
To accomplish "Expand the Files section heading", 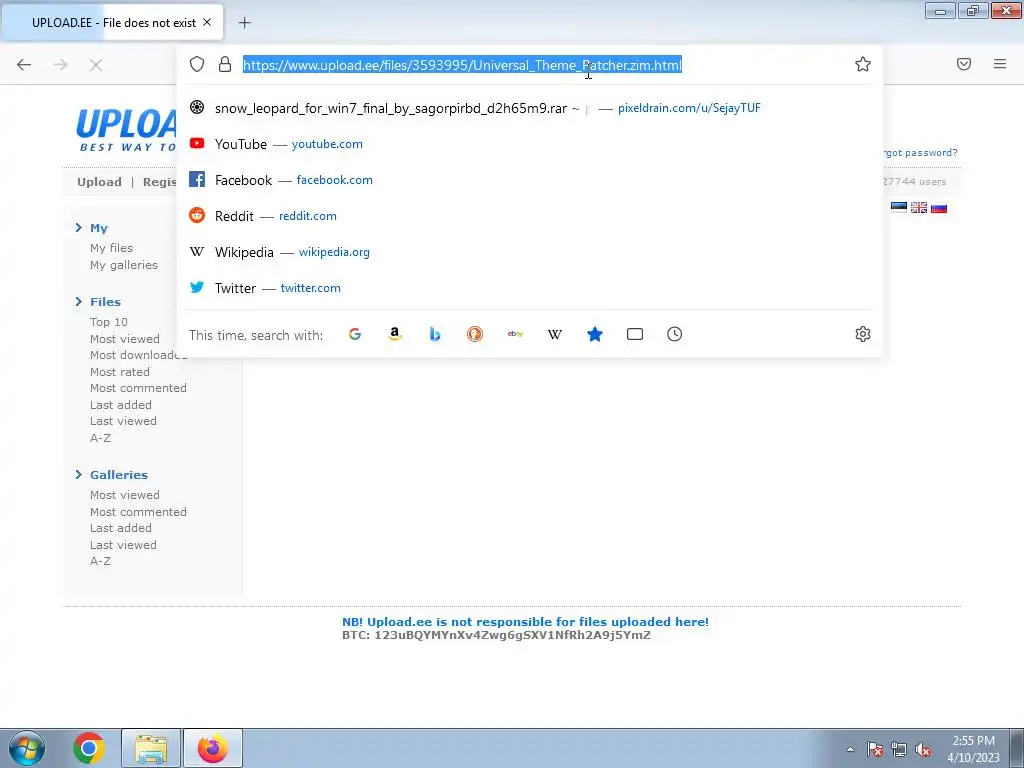I will point(105,302).
